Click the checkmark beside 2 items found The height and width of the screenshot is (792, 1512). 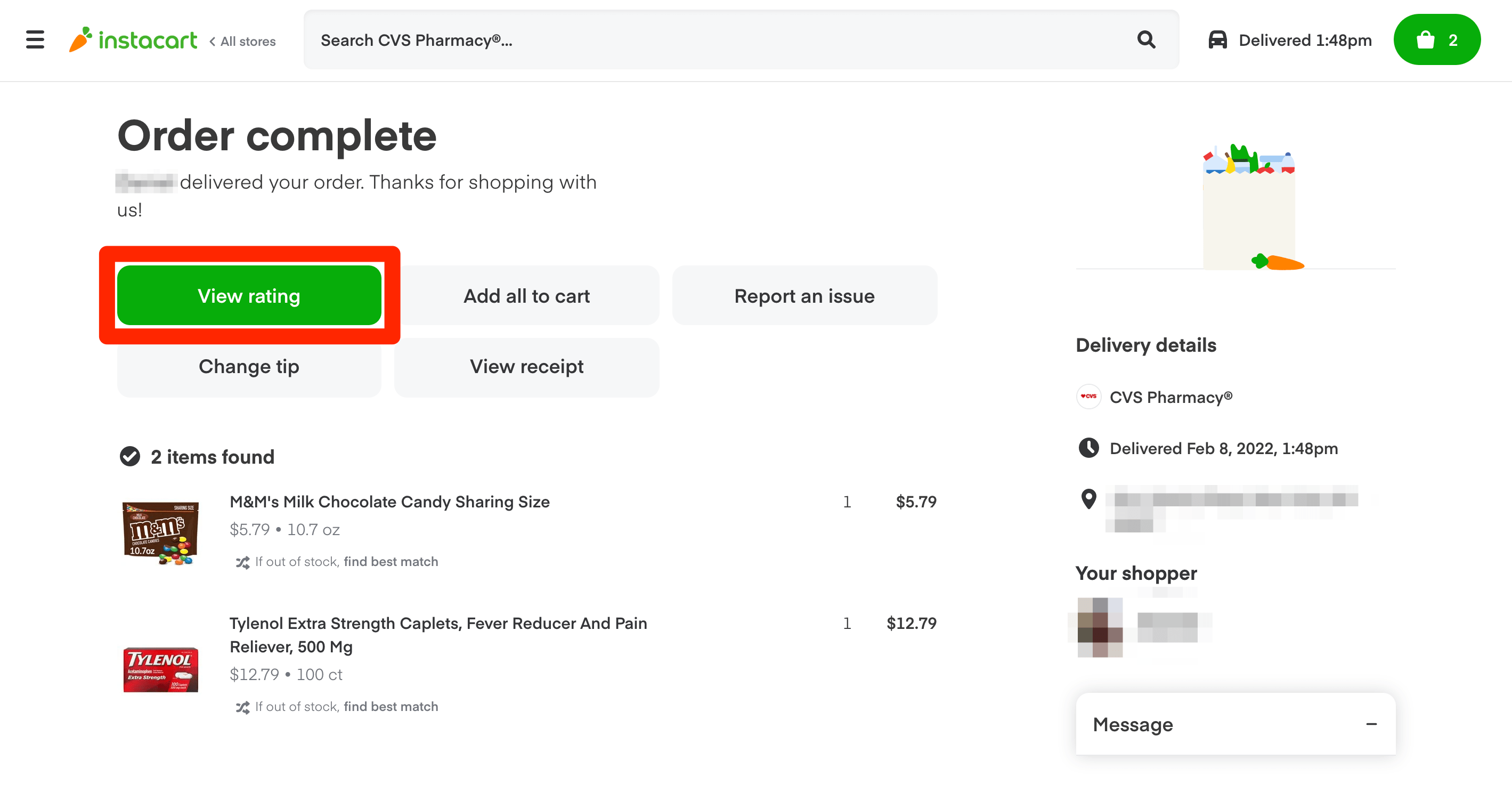click(x=129, y=456)
